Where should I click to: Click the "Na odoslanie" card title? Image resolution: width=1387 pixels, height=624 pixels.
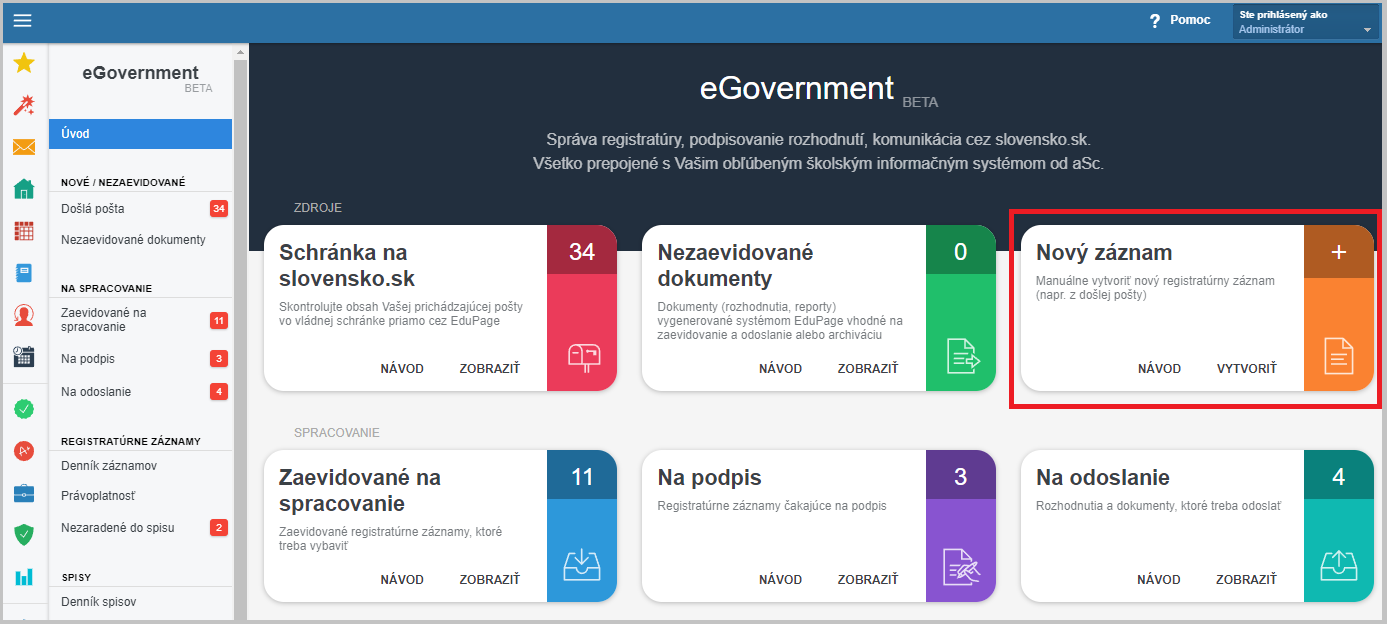pyautogui.click(x=1103, y=477)
